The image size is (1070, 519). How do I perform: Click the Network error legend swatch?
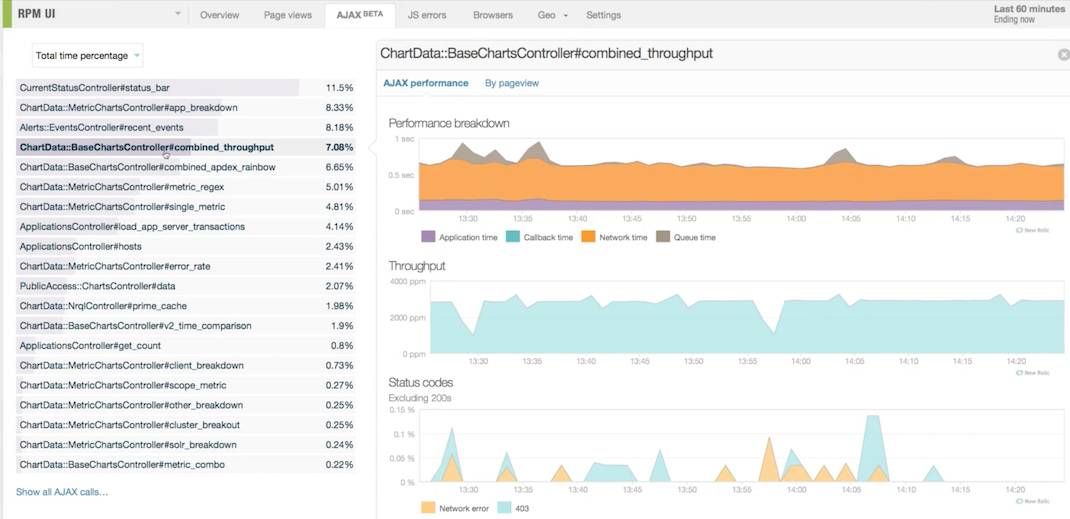click(x=428, y=508)
